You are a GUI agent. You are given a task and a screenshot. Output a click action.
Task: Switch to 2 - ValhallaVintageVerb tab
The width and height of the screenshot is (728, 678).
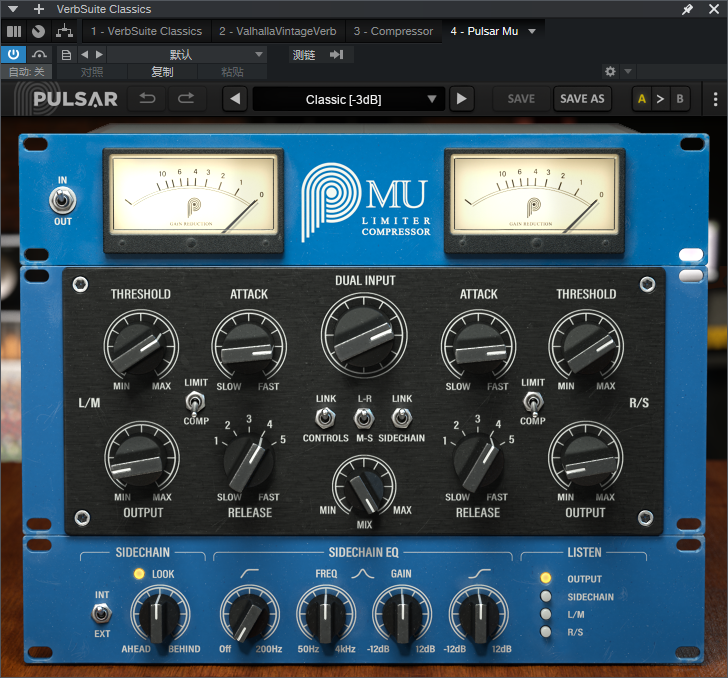(x=278, y=31)
